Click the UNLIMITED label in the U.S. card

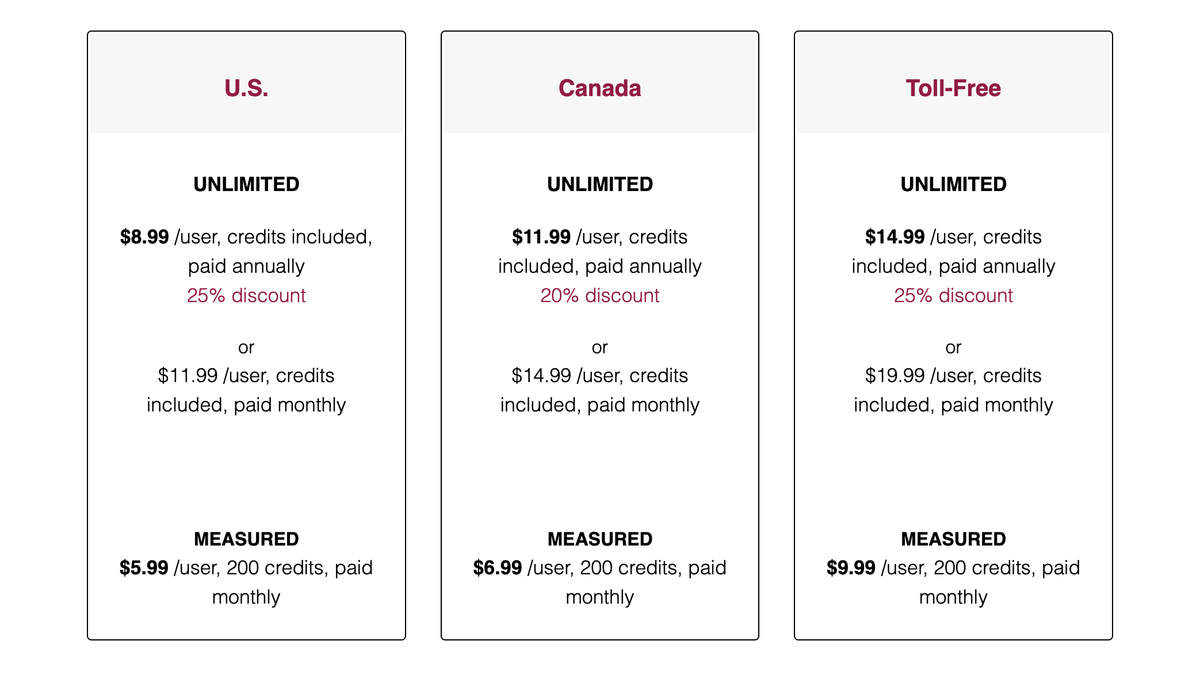coord(246,185)
